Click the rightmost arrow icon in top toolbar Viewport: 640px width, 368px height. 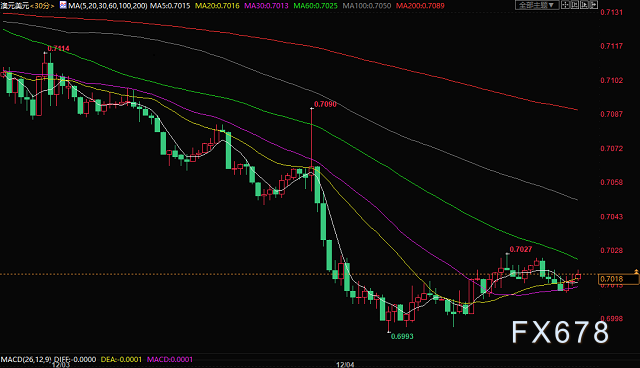point(593,4)
